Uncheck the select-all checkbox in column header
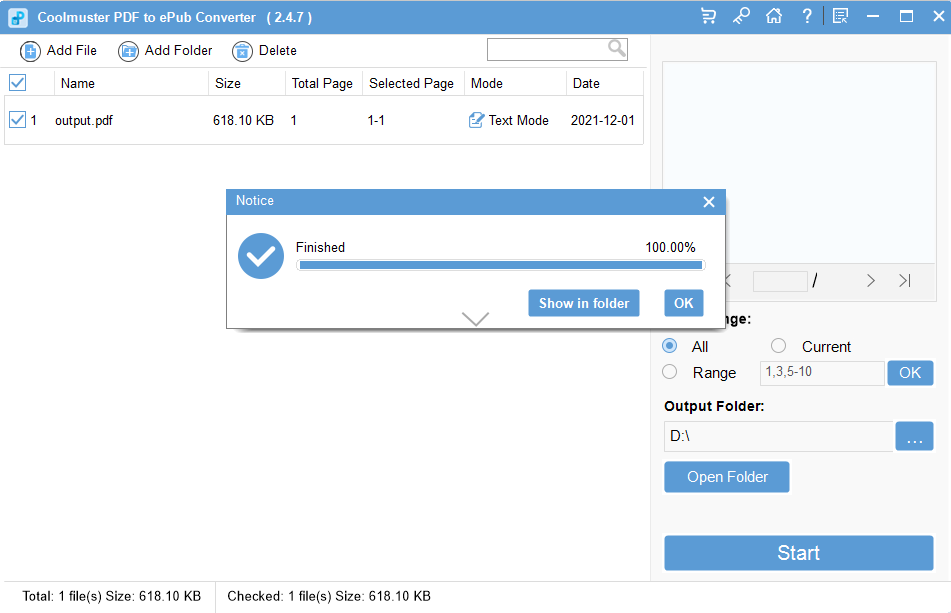 [x=17, y=83]
